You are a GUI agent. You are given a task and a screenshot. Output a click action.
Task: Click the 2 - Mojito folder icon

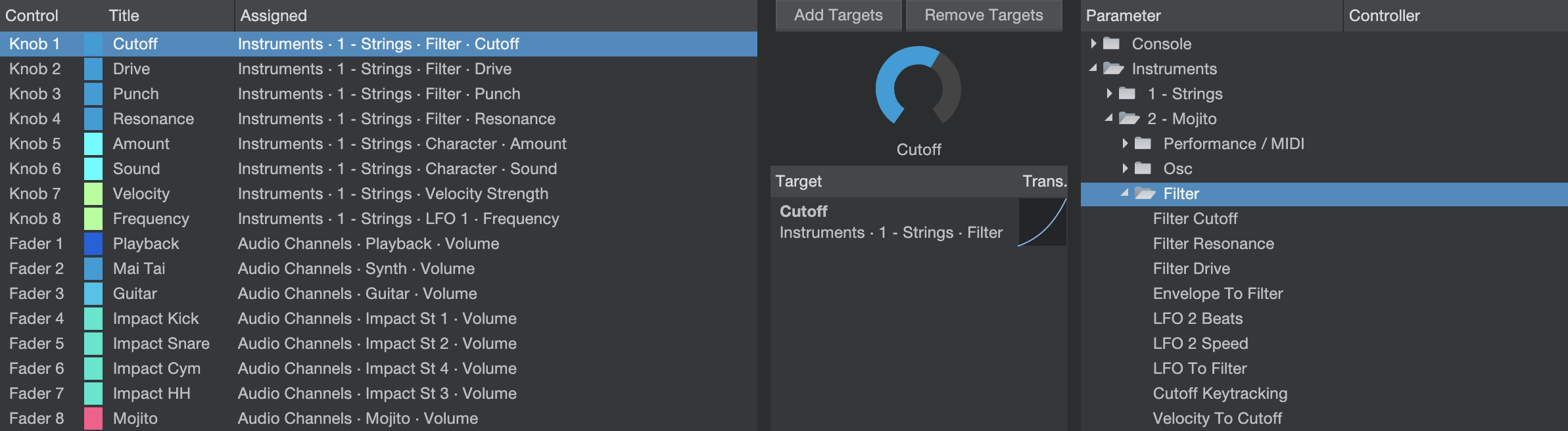click(1129, 118)
